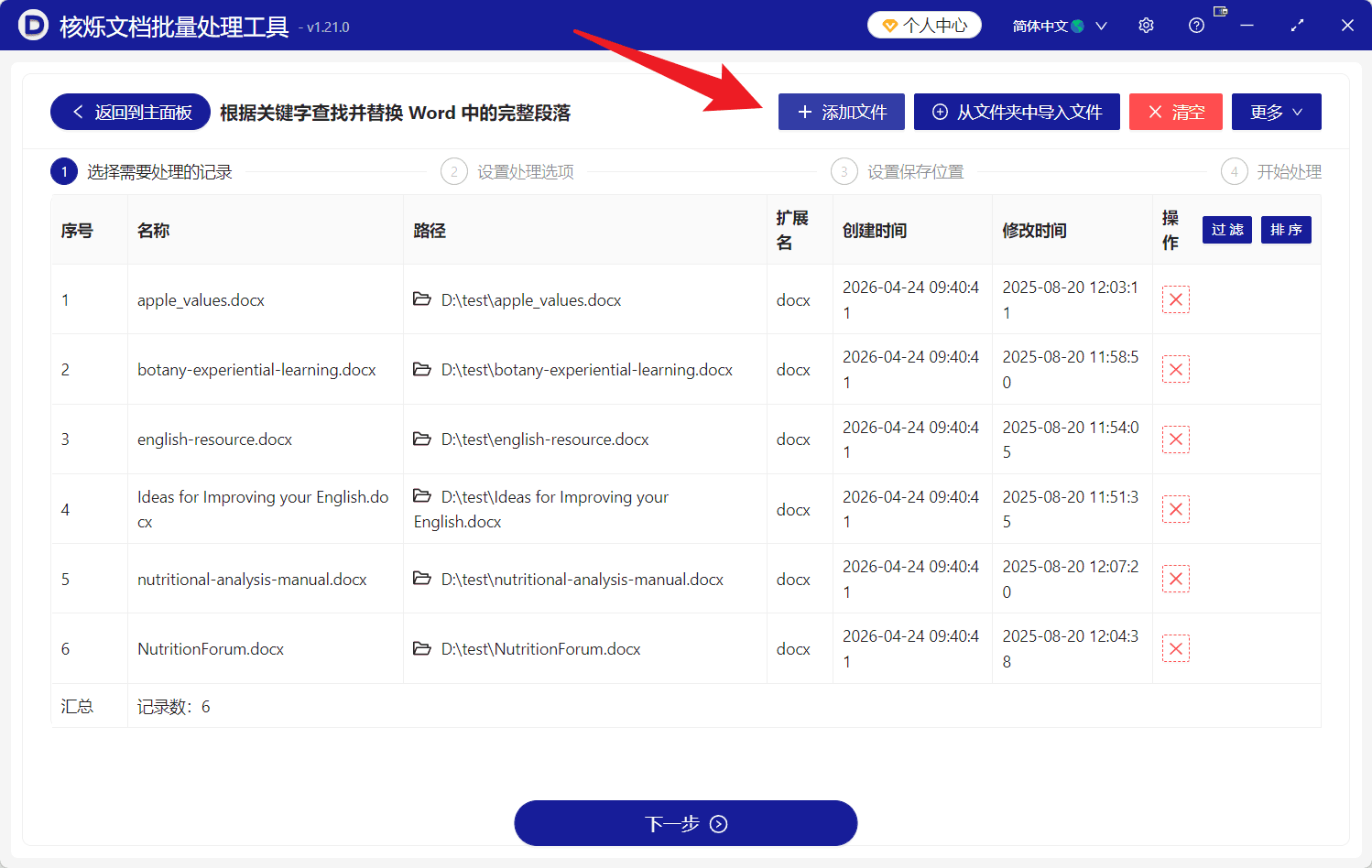Open the 简体中文 language dropdown

click(x=1059, y=26)
